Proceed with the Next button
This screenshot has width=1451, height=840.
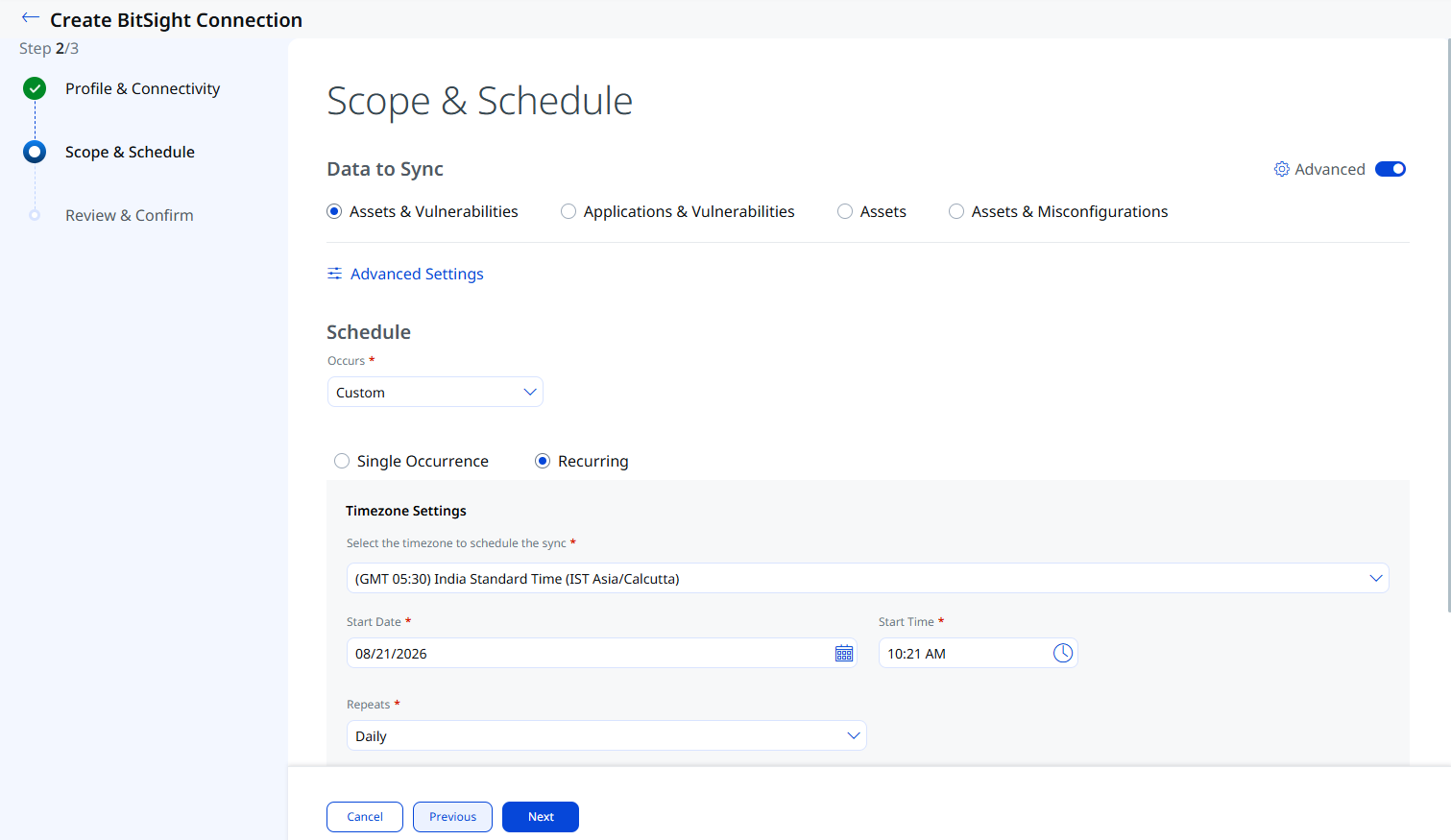click(541, 817)
